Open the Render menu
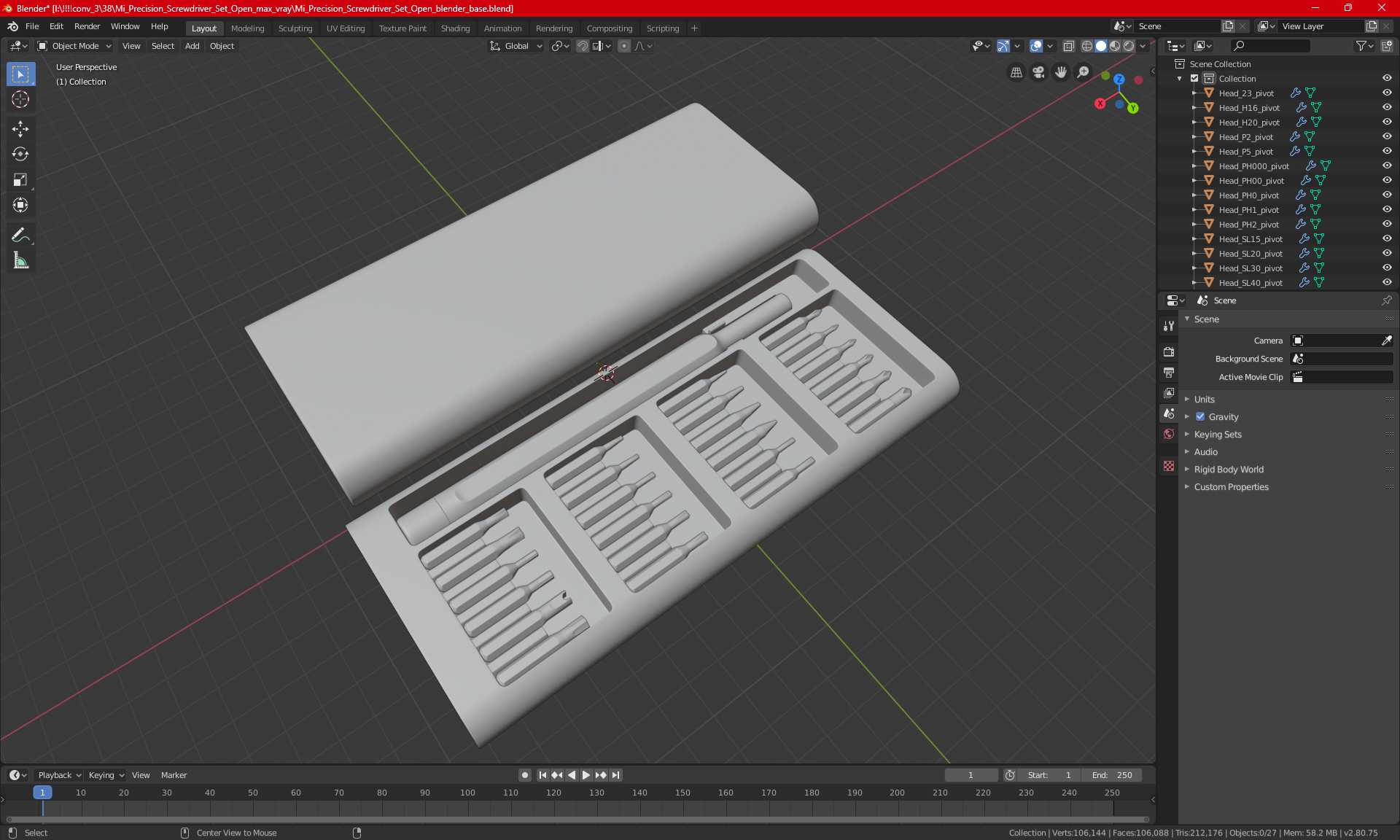Viewport: 1400px width, 840px height. tap(87, 26)
